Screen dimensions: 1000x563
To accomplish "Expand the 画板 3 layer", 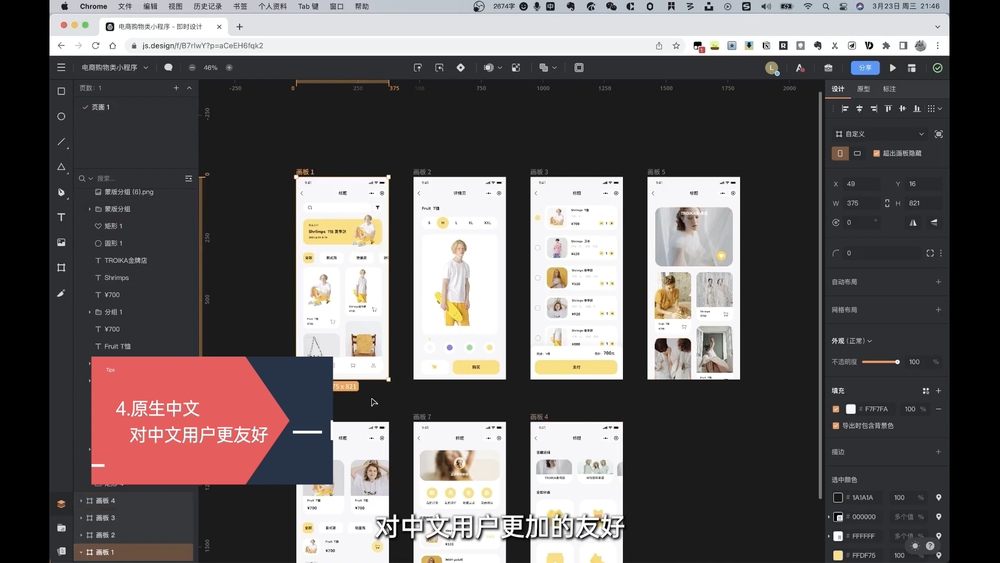I will pyautogui.click(x=81, y=518).
